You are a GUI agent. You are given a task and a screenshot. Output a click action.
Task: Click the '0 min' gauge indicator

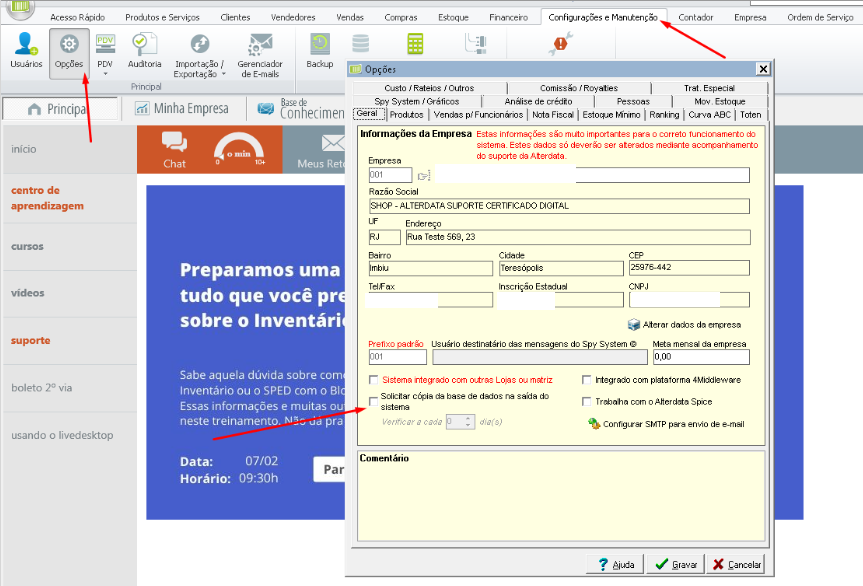pyautogui.click(x=239, y=150)
